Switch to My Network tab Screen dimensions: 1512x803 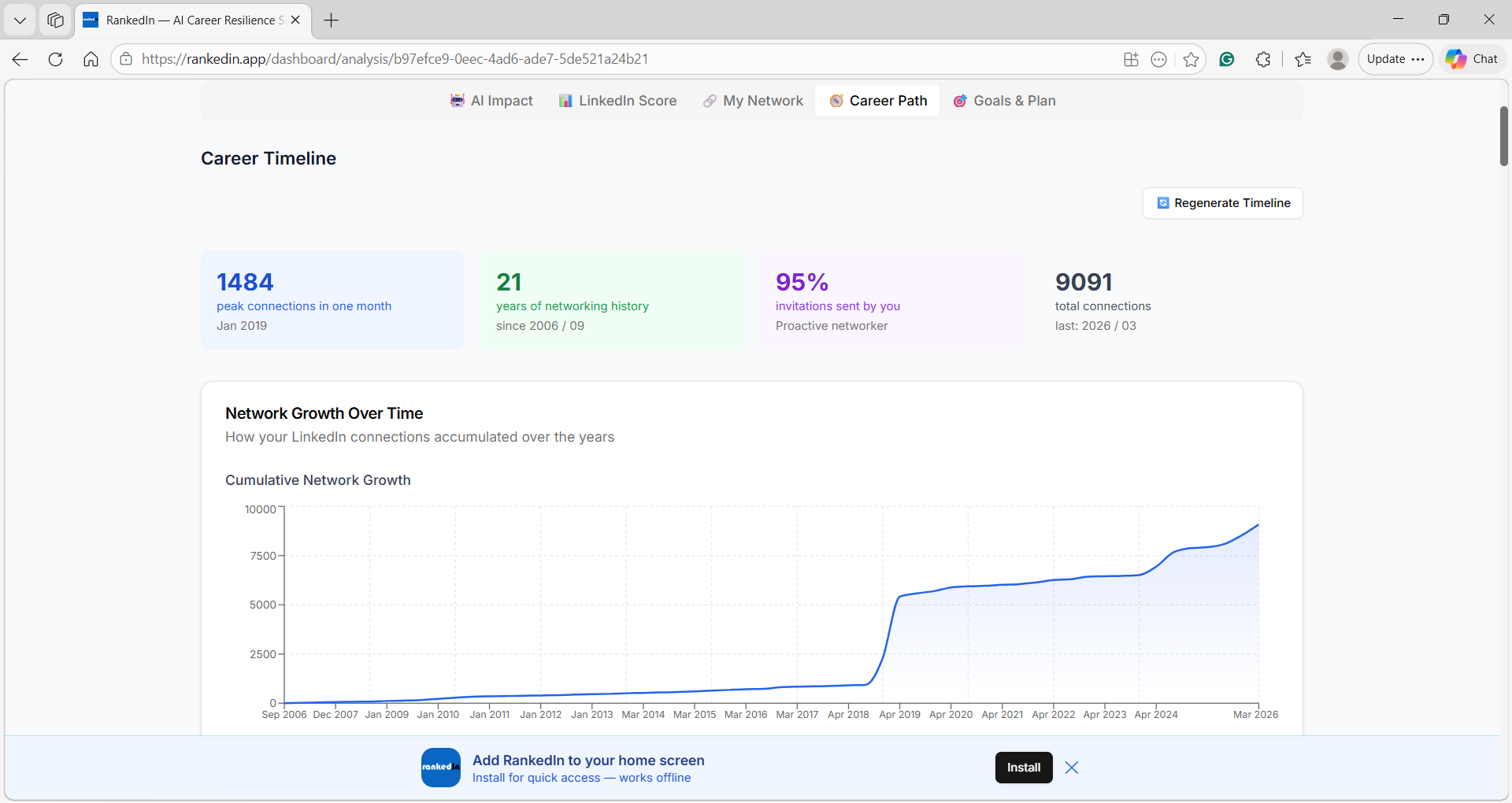point(753,101)
